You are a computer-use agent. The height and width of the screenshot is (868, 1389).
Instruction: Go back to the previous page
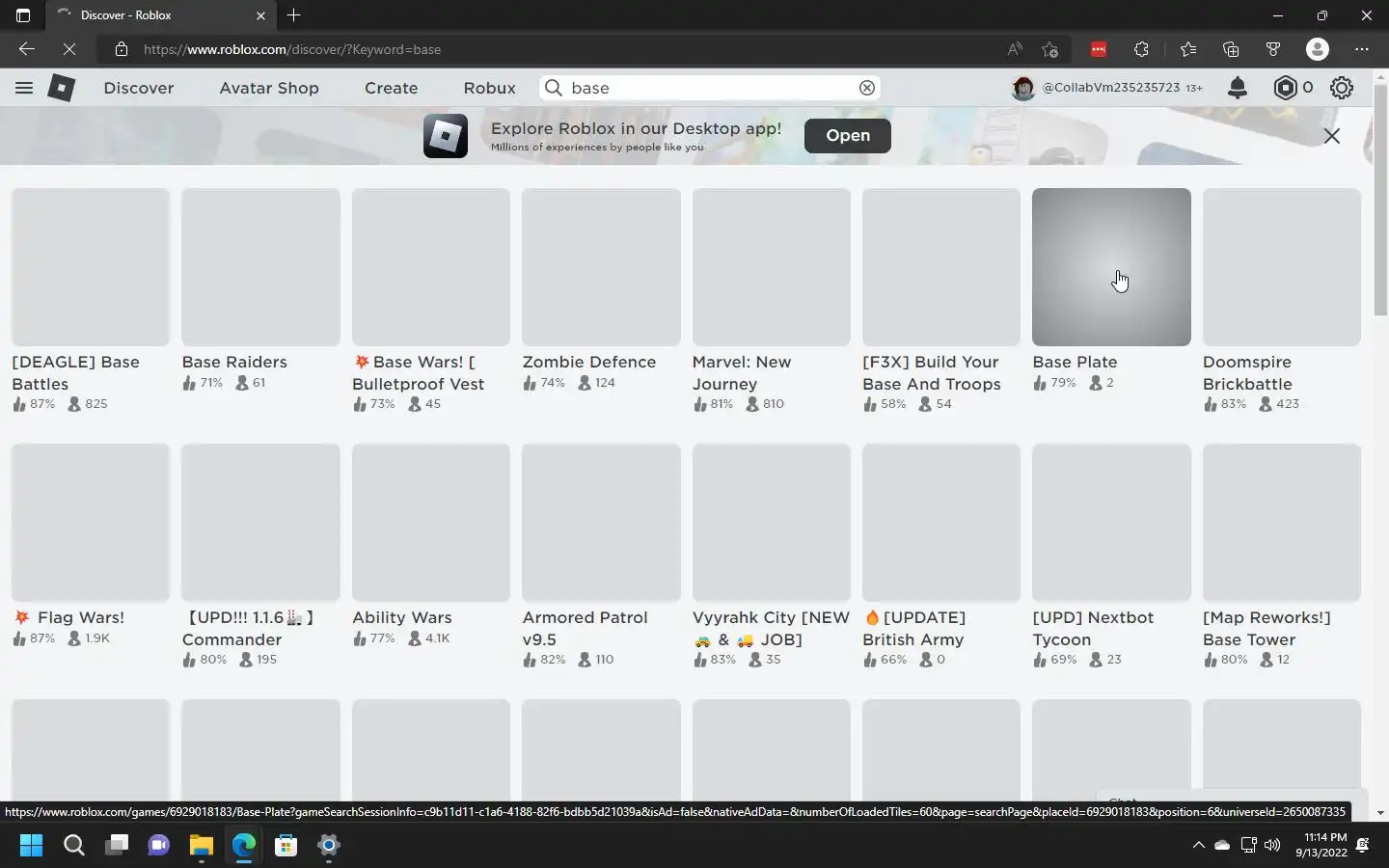pyautogui.click(x=27, y=49)
